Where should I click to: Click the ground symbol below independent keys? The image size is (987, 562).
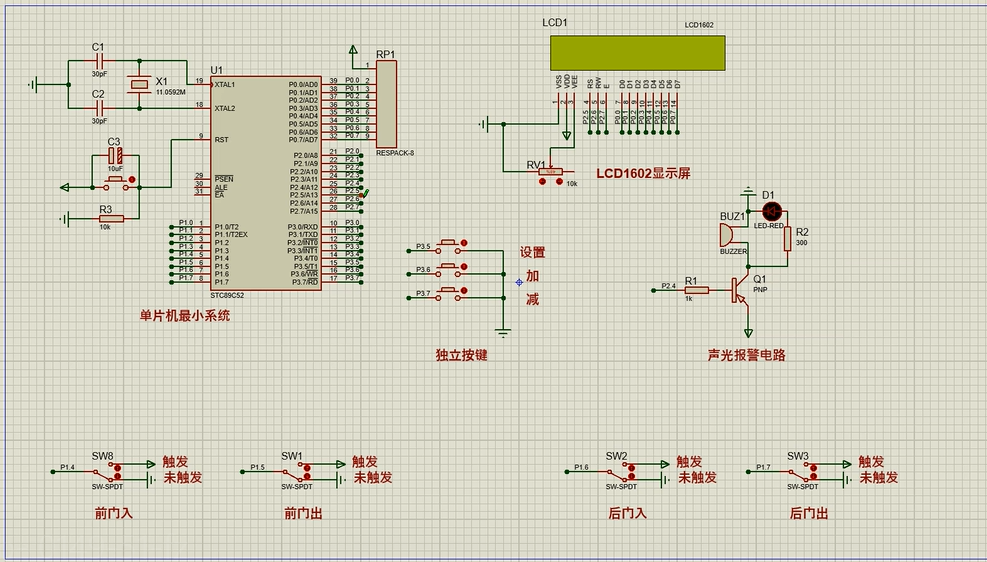[503, 332]
